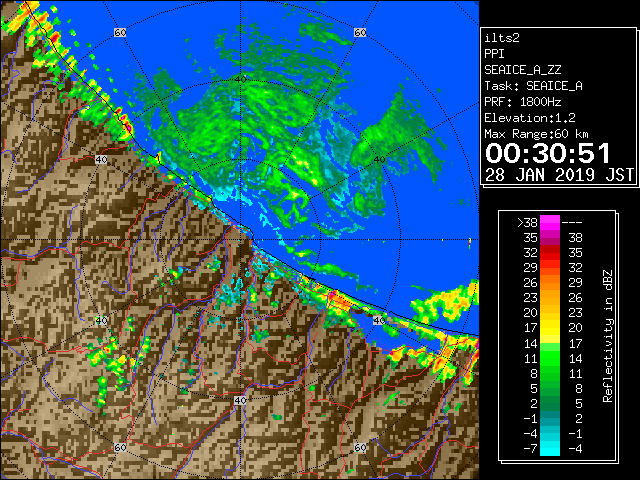Click the 'PRF: 1800Hz' value
The height and width of the screenshot is (480, 640).
(x=522, y=102)
